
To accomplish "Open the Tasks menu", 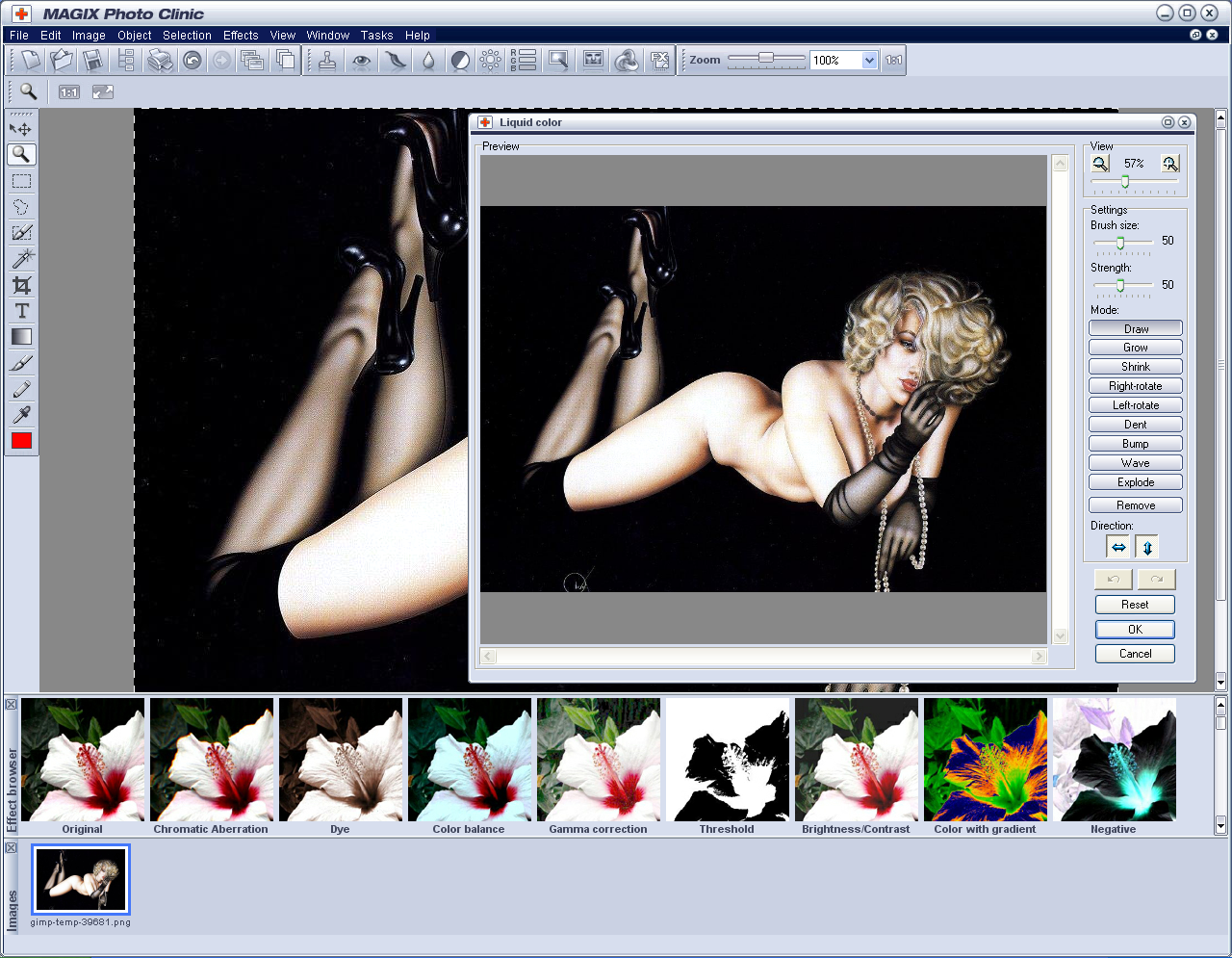I will (376, 35).
